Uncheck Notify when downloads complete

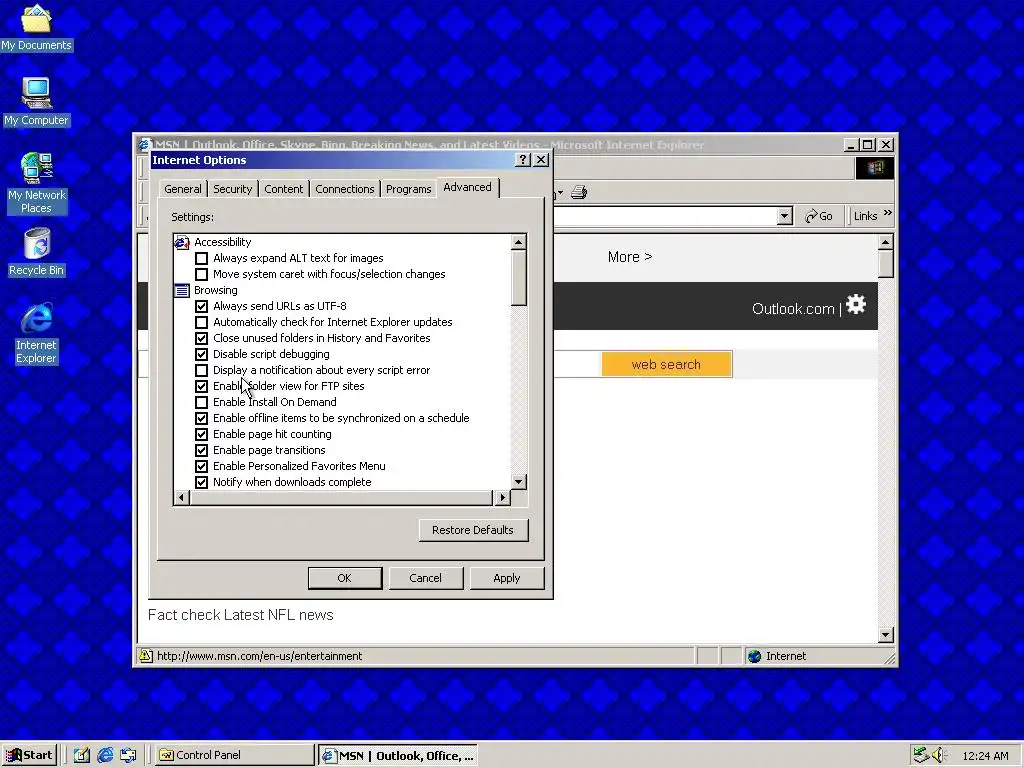pos(202,483)
